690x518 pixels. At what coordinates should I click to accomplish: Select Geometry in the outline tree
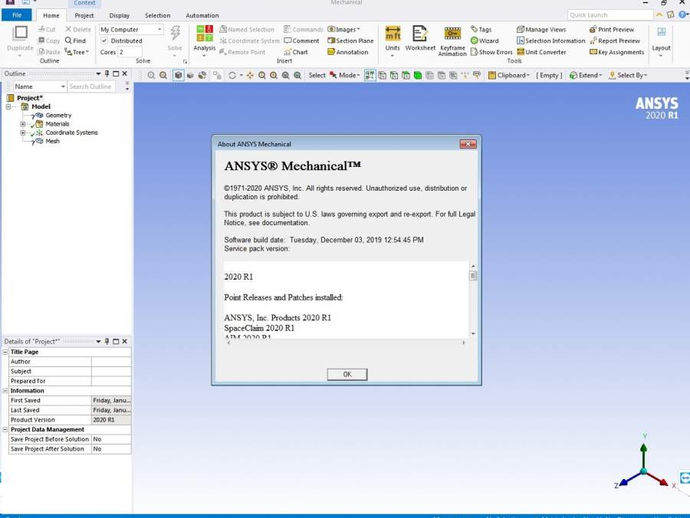(x=58, y=115)
